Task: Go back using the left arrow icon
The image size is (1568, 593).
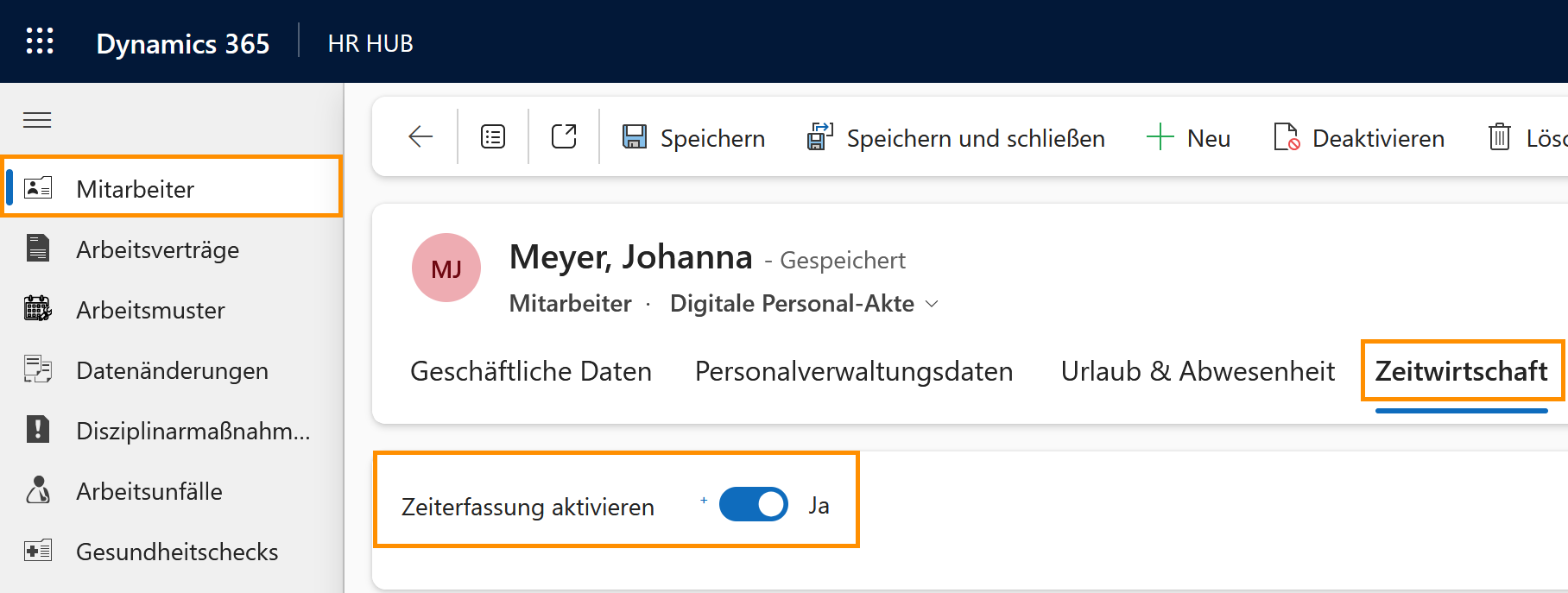Action: point(420,136)
